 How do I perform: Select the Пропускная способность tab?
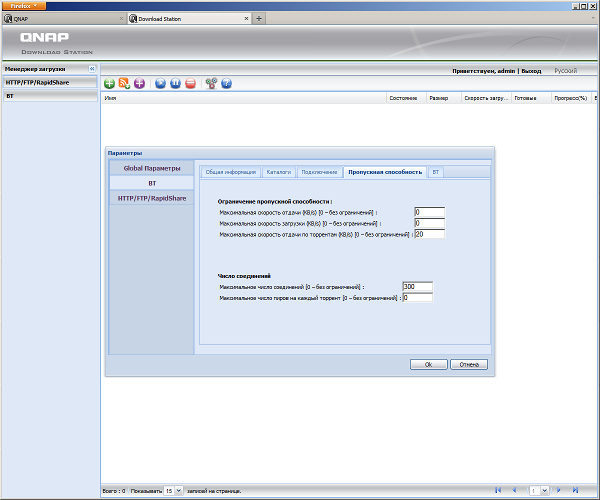pos(385,172)
